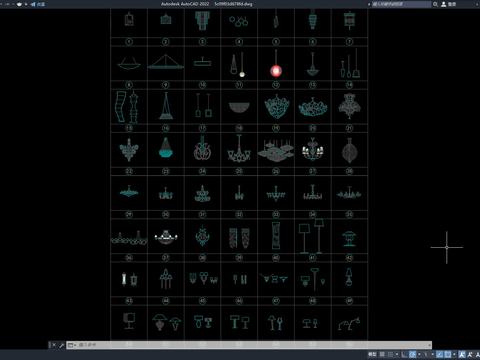Toggle polar tracking in the status bar
Viewport: 480px width, 360px height.
point(412,354)
